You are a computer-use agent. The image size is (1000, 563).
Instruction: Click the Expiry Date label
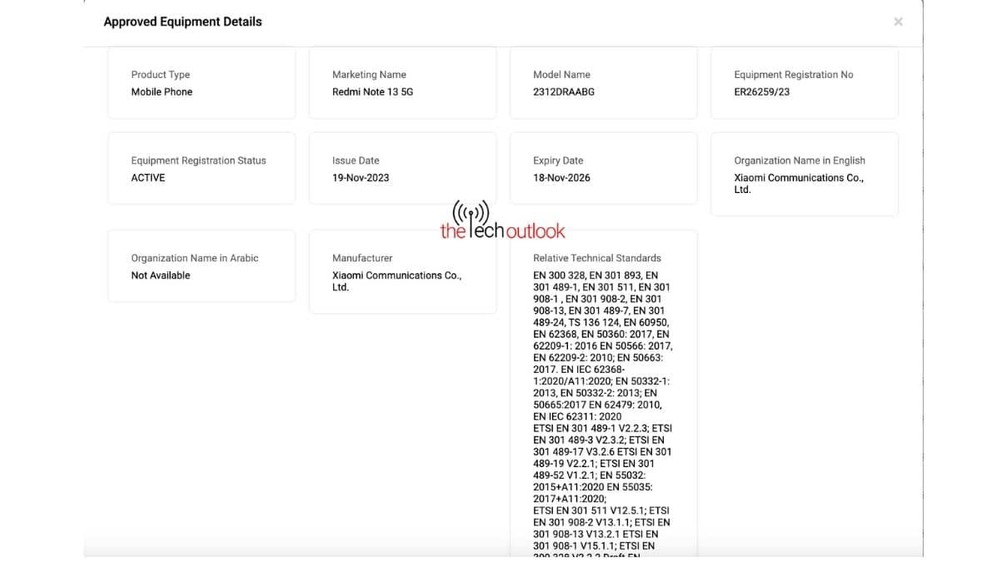pos(558,161)
